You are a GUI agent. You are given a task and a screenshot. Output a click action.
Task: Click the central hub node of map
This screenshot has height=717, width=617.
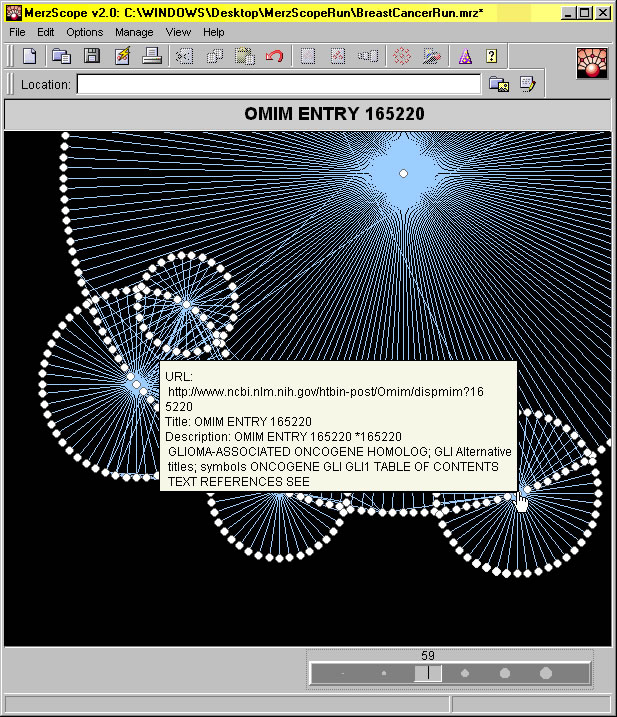click(x=403, y=174)
